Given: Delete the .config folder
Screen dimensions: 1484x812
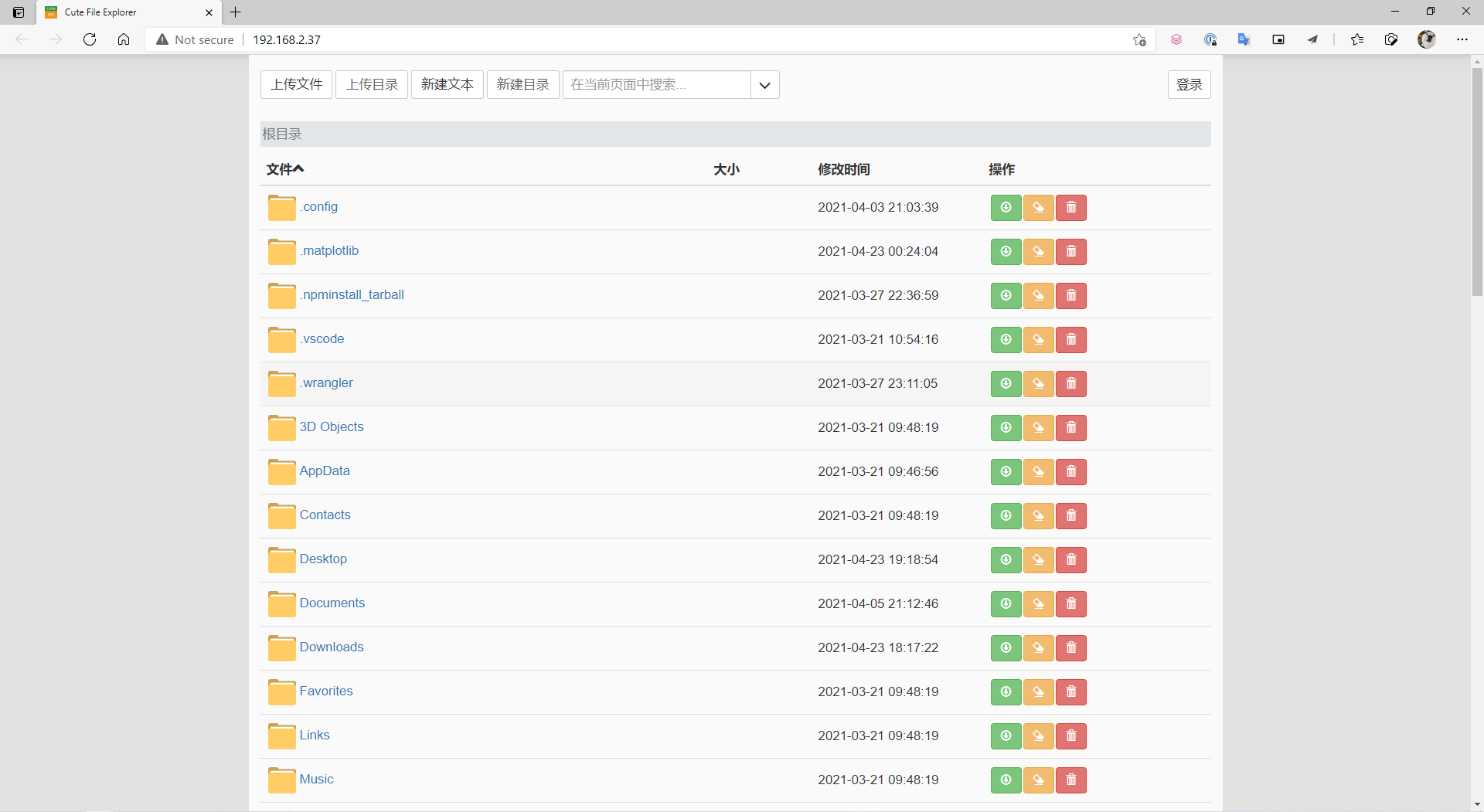Looking at the screenshot, I should (1070, 207).
